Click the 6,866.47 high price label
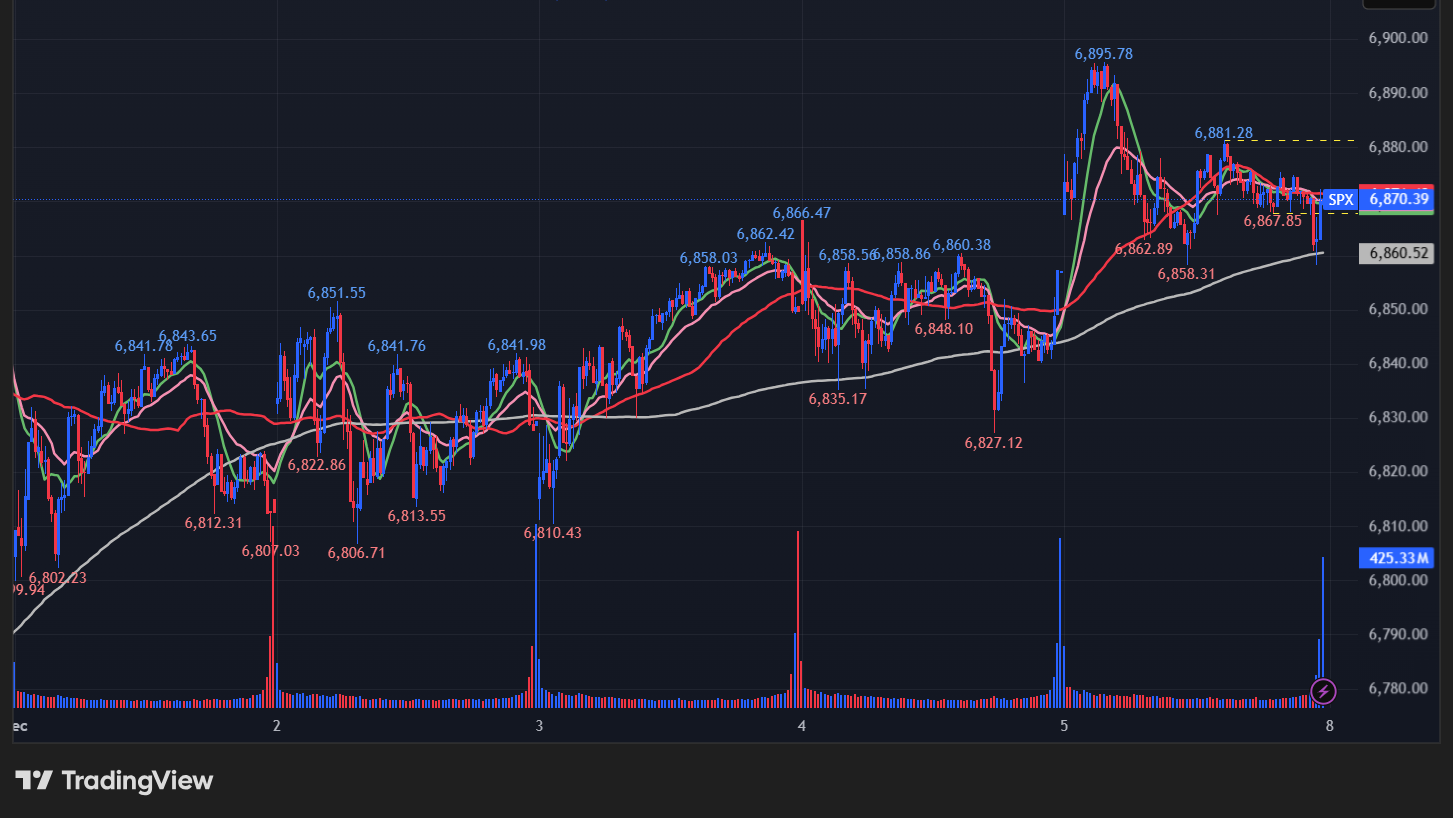 [801, 213]
